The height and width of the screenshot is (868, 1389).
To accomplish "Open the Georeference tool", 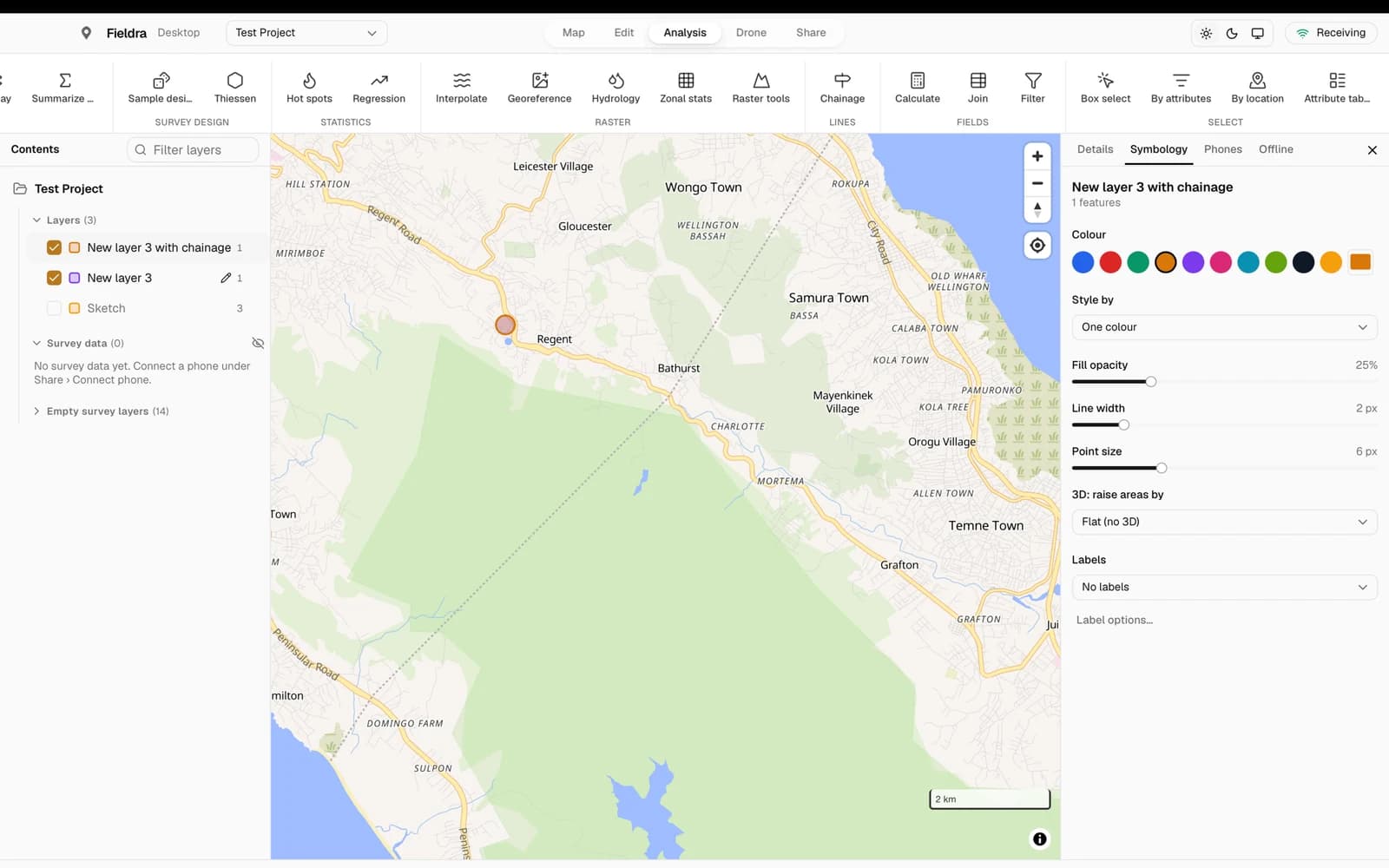I will pyautogui.click(x=539, y=88).
